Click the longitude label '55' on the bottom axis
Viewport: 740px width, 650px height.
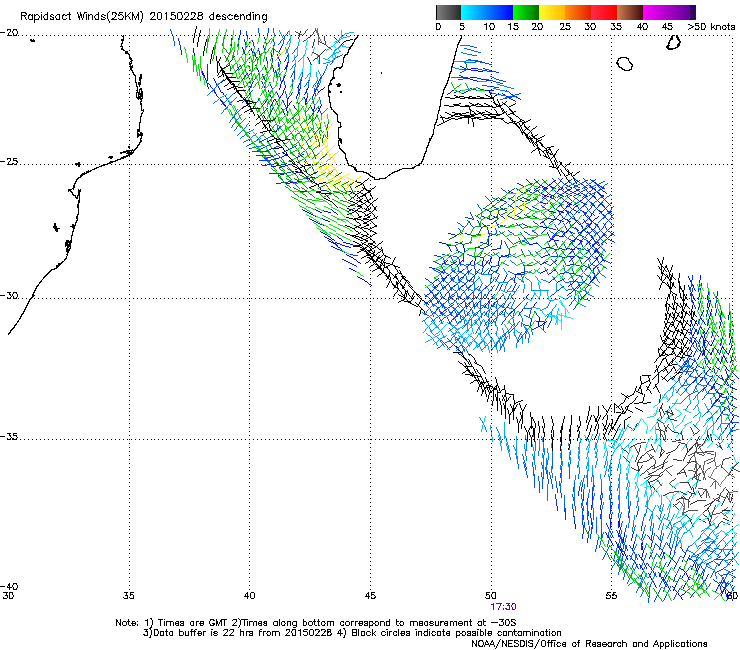[x=611, y=596]
